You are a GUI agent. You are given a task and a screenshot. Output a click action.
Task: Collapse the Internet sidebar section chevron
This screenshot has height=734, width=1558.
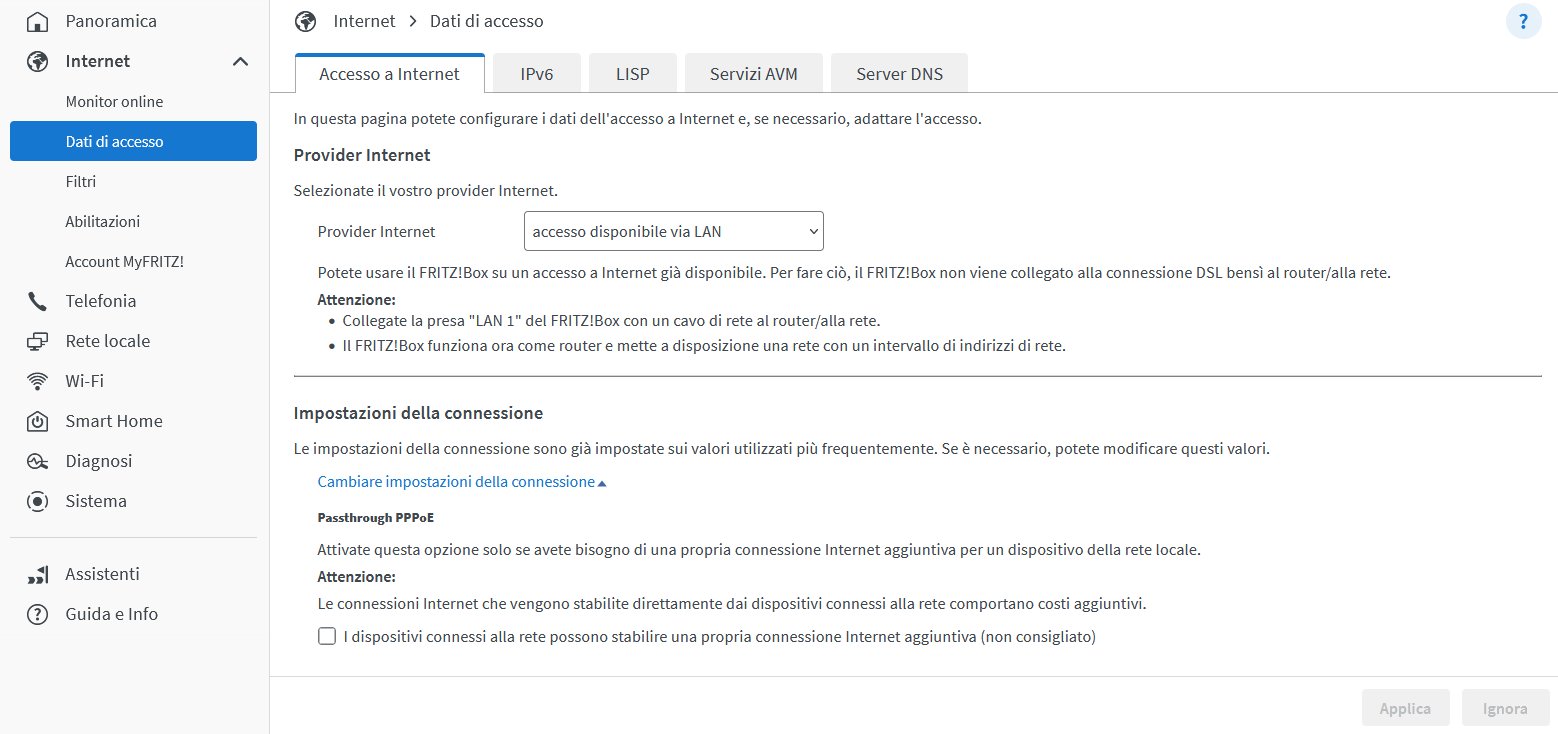(x=240, y=61)
